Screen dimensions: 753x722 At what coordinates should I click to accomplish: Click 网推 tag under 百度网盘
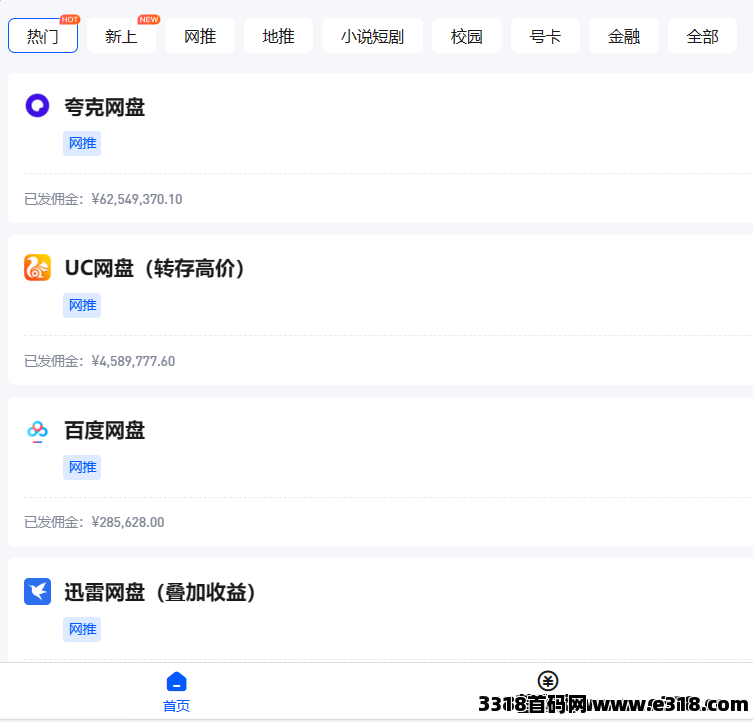(x=82, y=467)
